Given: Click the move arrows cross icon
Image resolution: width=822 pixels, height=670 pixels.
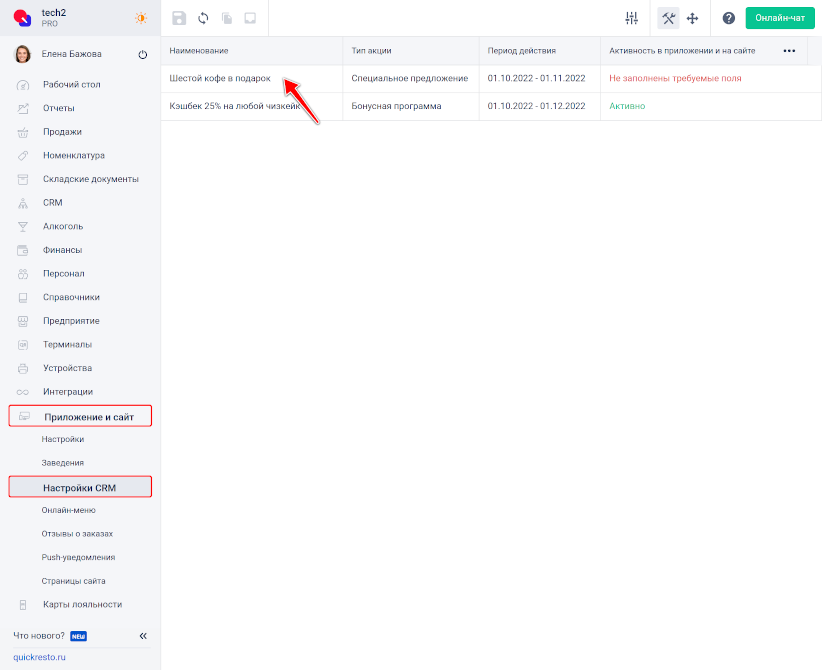Looking at the screenshot, I should [693, 18].
